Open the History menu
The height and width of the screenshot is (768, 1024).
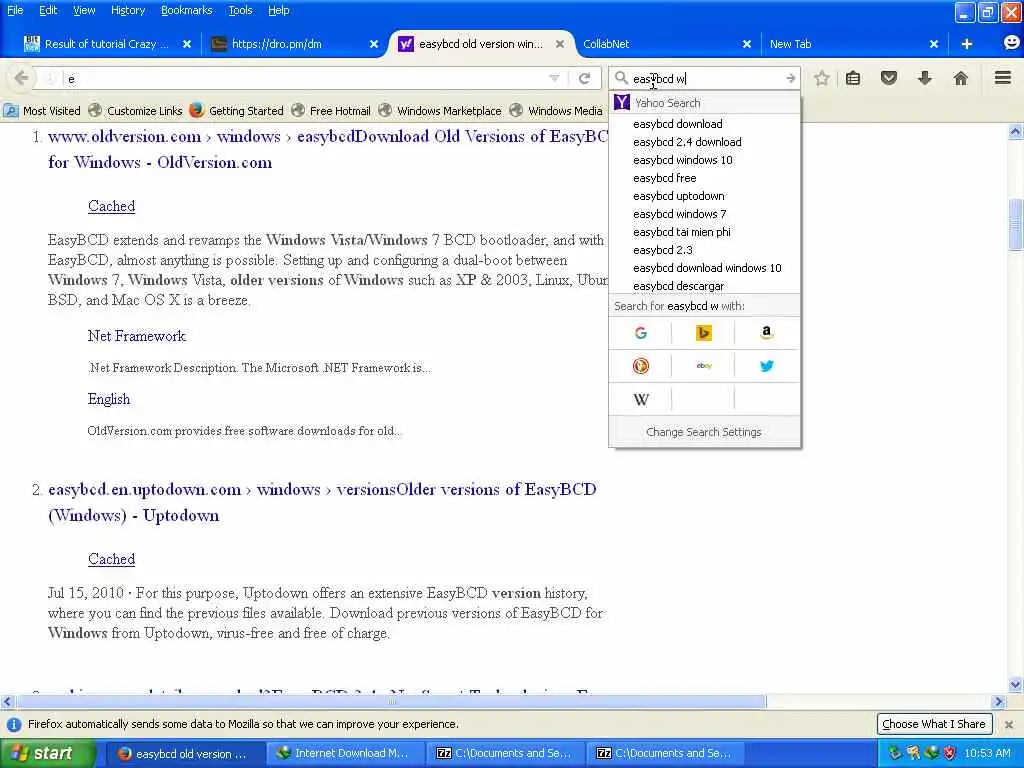point(127,10)
